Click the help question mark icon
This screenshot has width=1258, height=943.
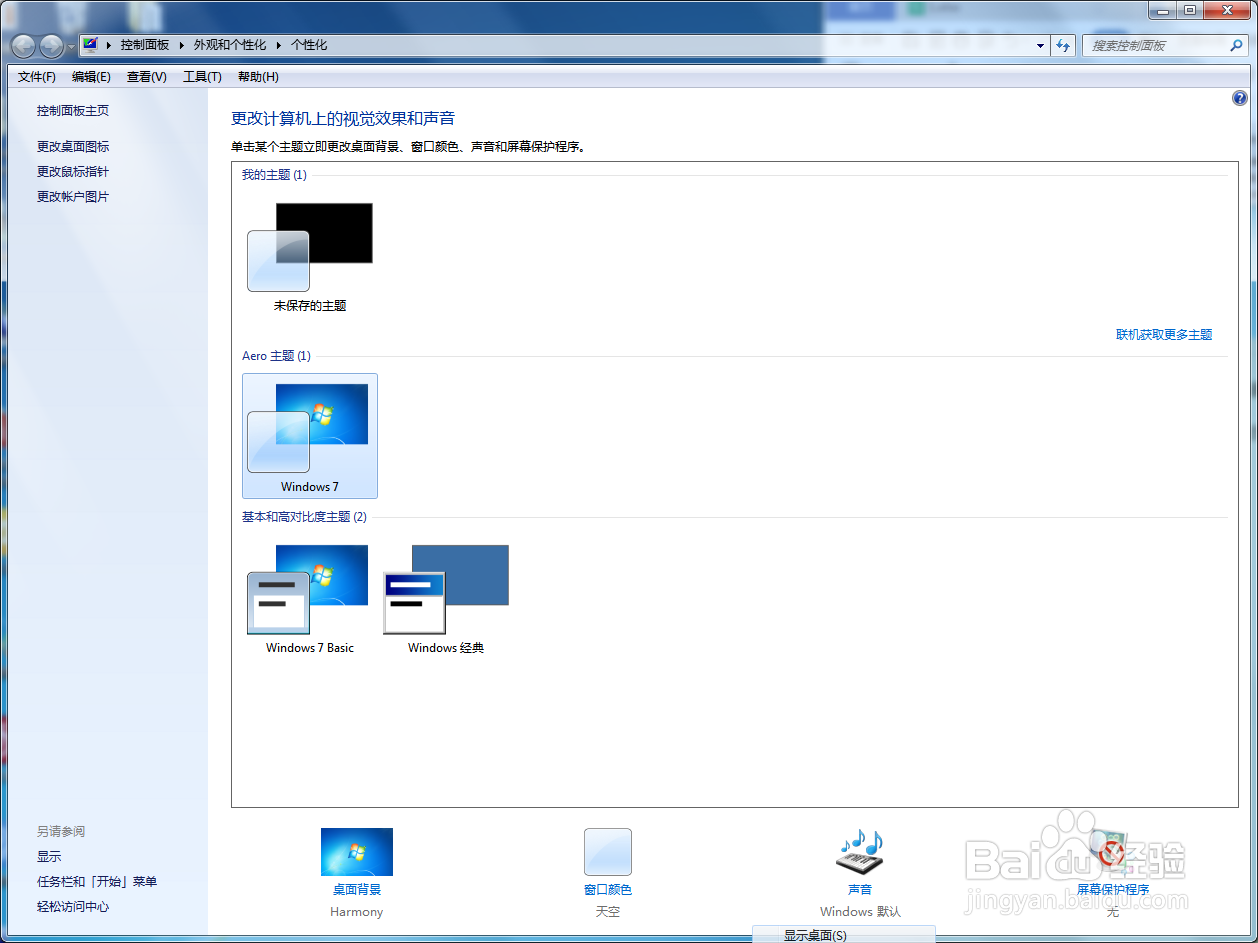coord(1240,98)
